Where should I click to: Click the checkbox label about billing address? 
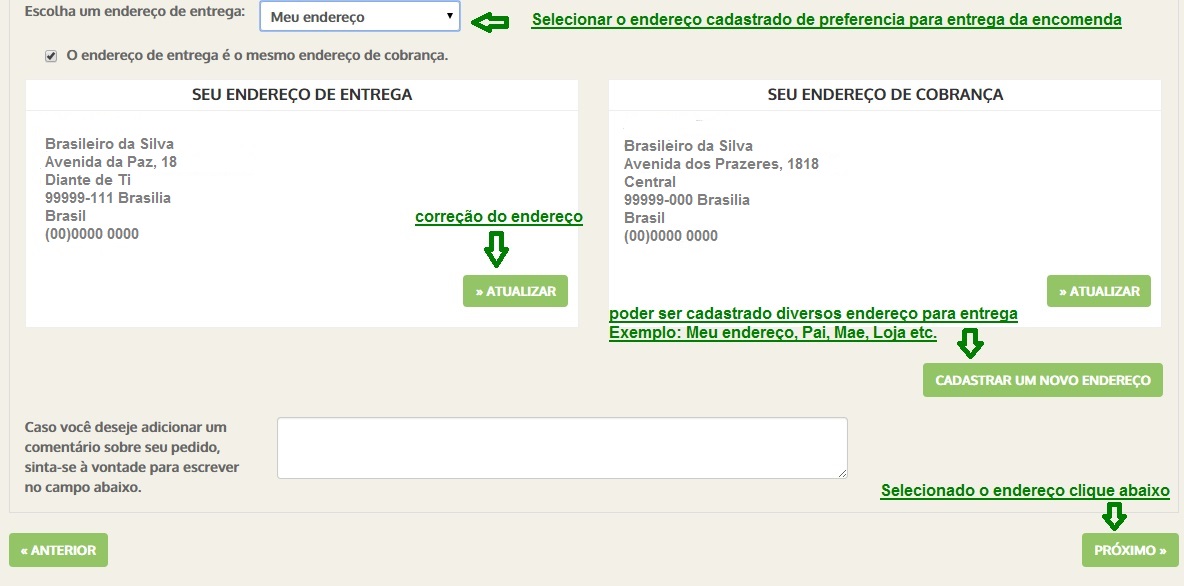[x=257, y=55]
